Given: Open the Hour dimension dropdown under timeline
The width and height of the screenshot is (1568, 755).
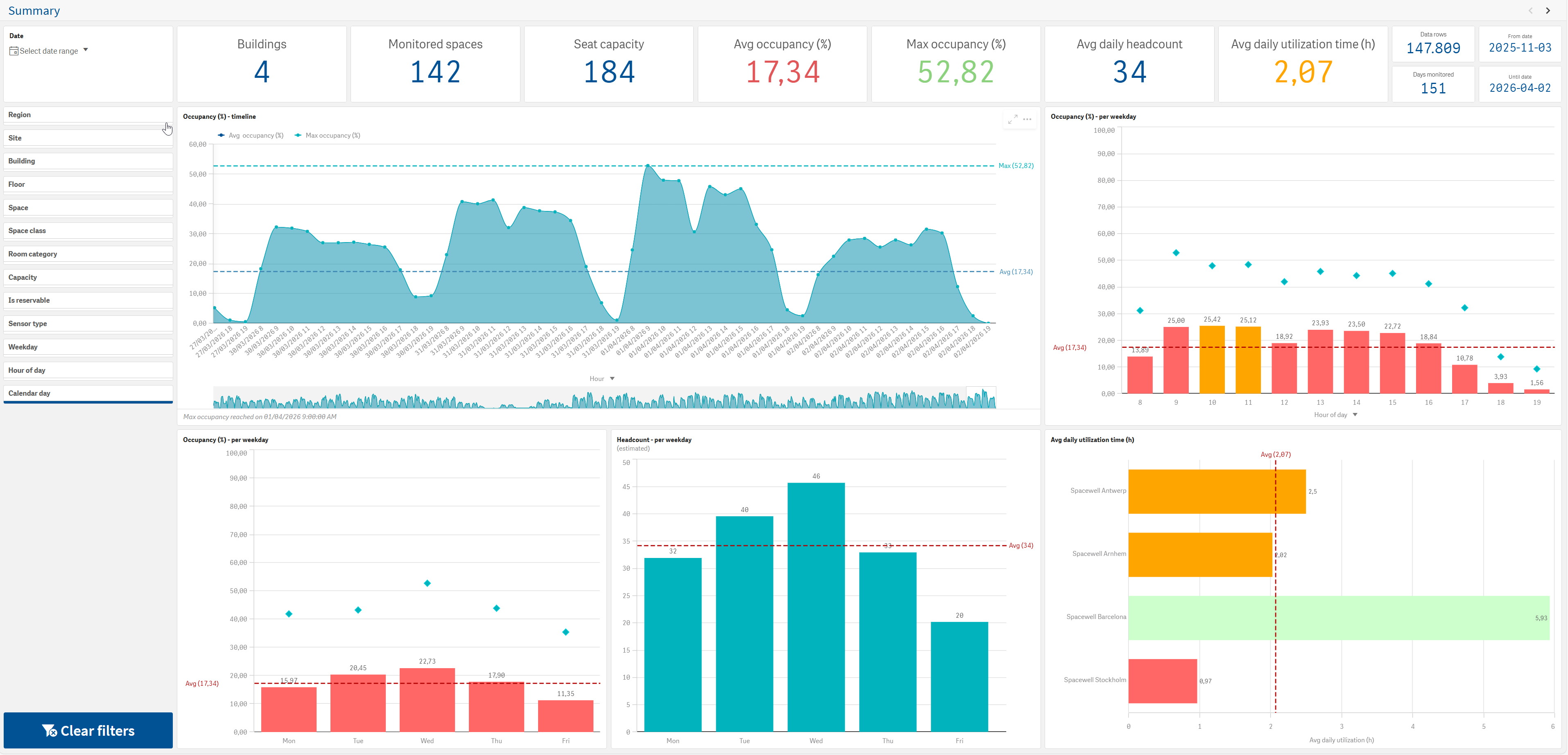Looking at the screenshot, I should (x=602, y=379).
